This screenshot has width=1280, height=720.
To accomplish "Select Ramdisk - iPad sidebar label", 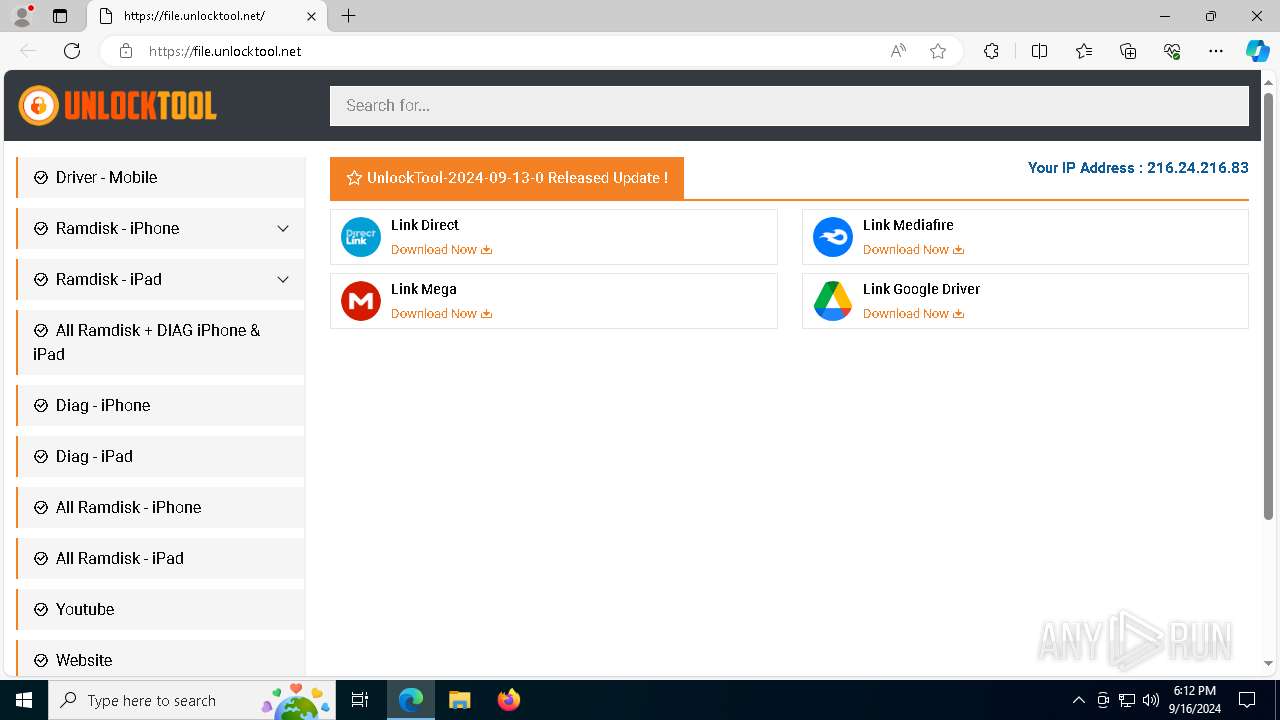I will [x=108, y=279].
